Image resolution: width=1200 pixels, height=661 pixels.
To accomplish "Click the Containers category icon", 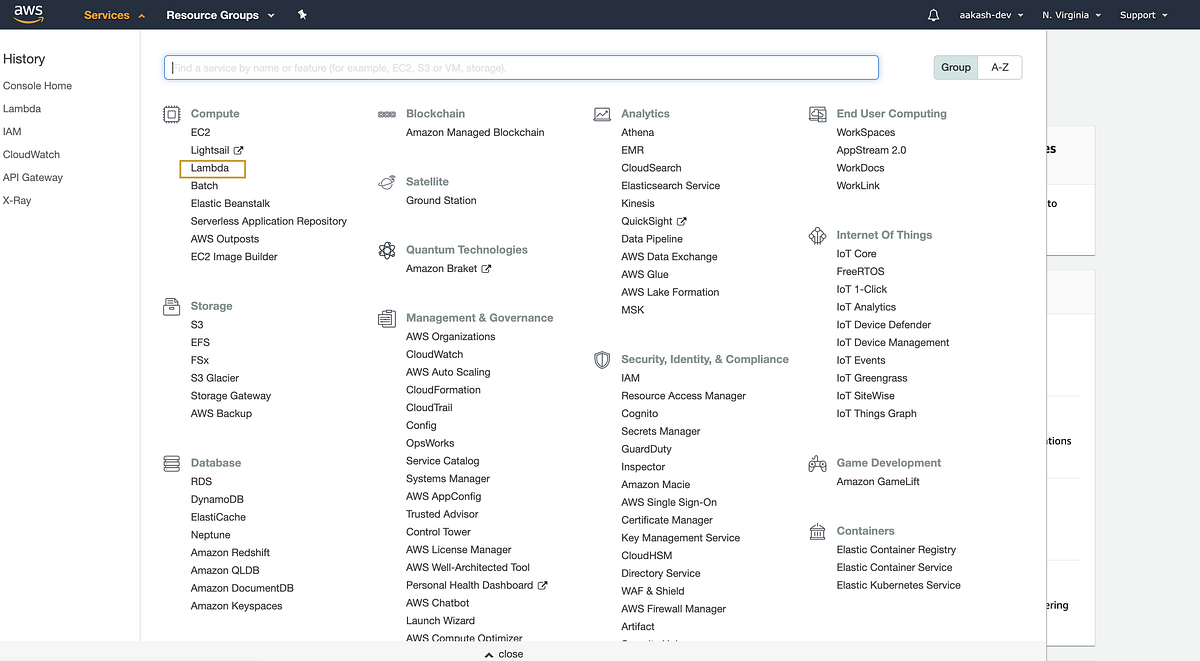I will click(x=817, y=531).
